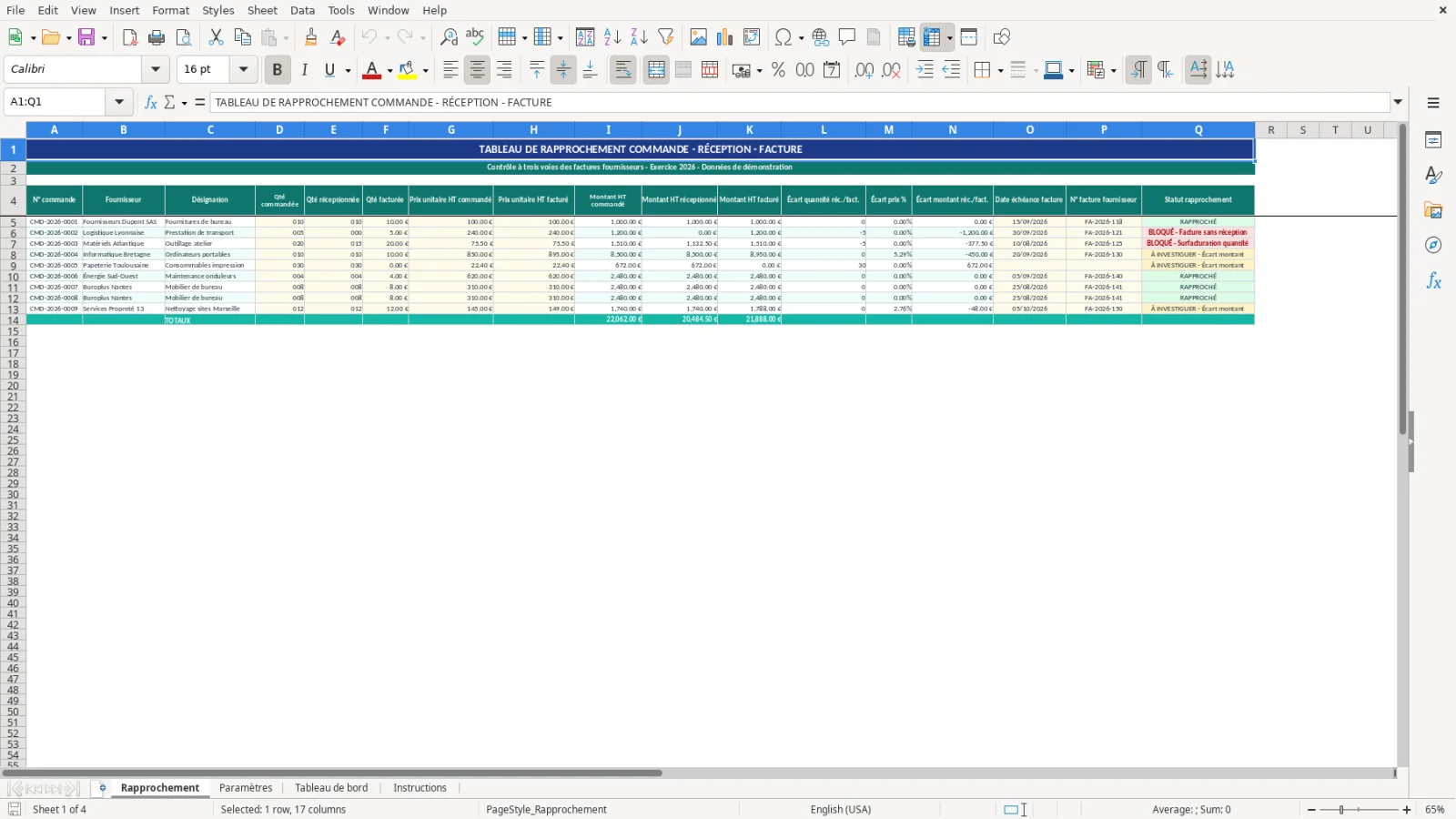Viewport: 1456px width, 819px height.
Task: Click the Copy icon
Action: coord(242,37)
